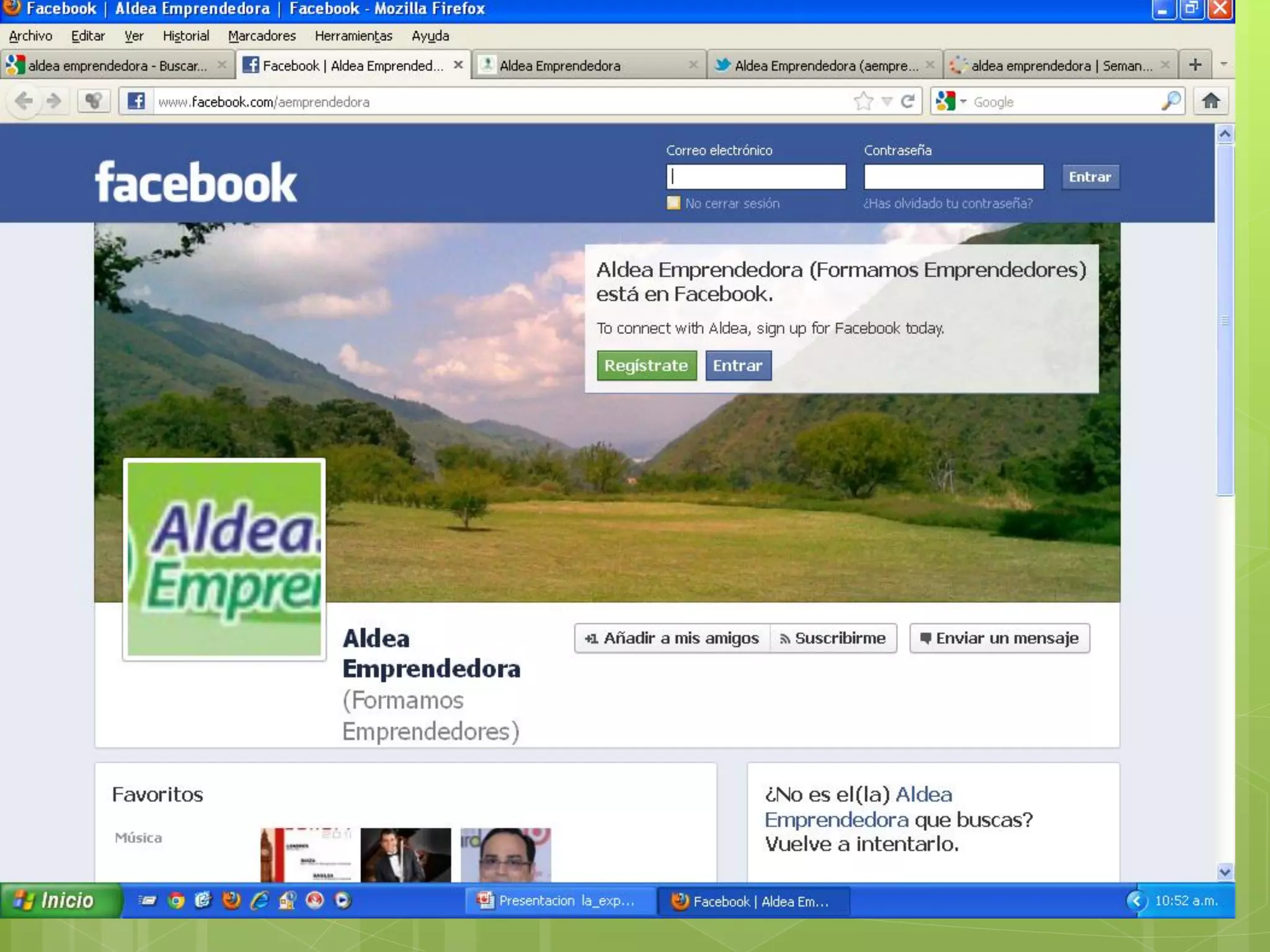Bookmark page with star icon

click(x=863, y=101)
